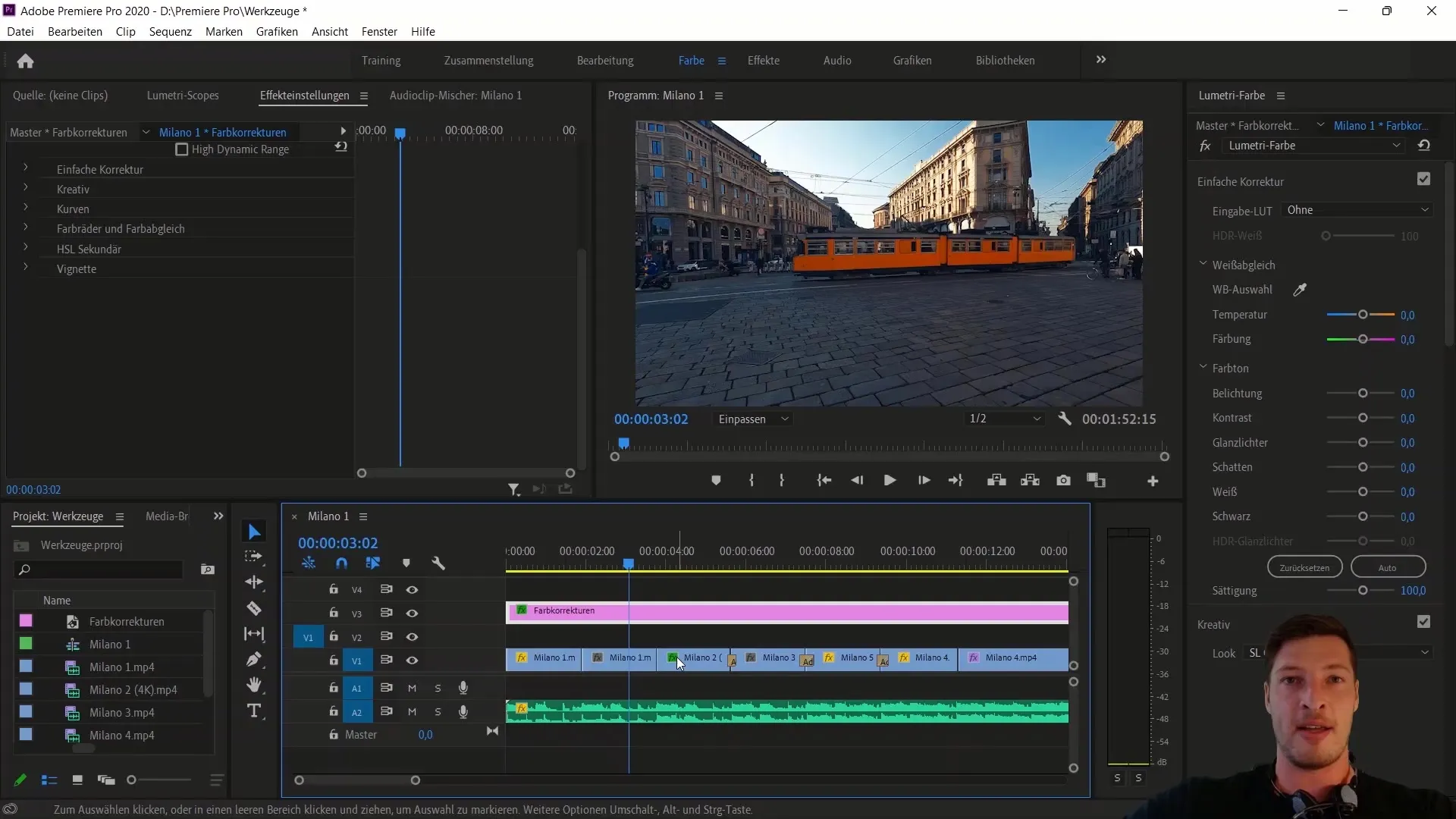Add marker in Program monitor
This screenshot has width=1456, height=819.
[716, 481]
